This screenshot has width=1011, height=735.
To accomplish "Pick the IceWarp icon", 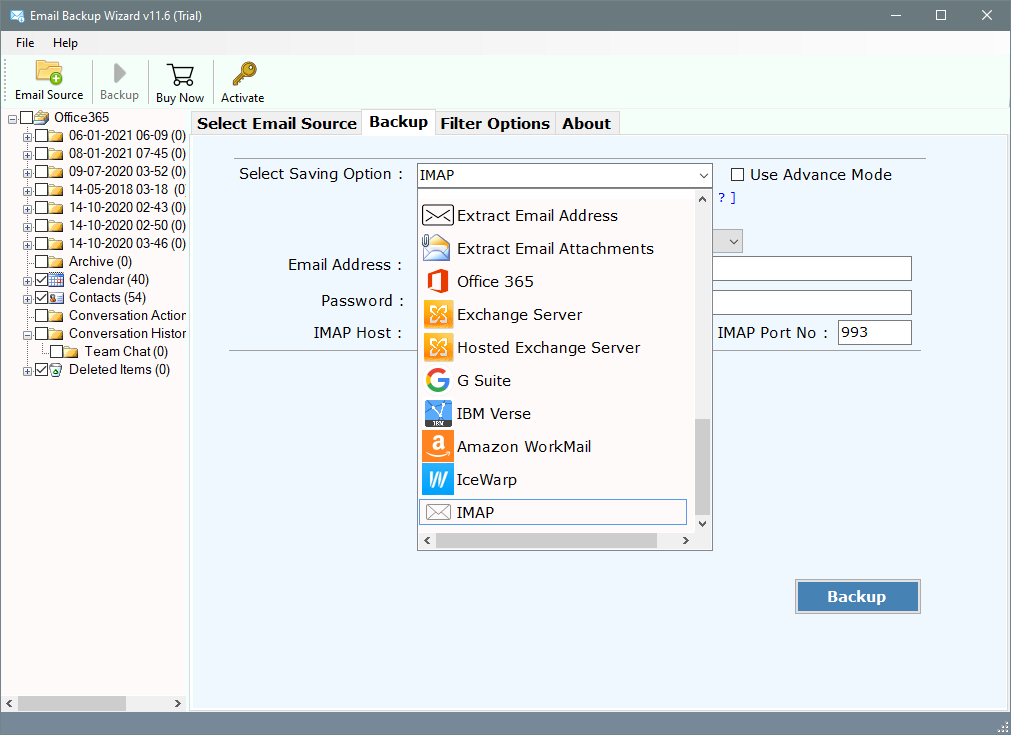I will [438, 479].
